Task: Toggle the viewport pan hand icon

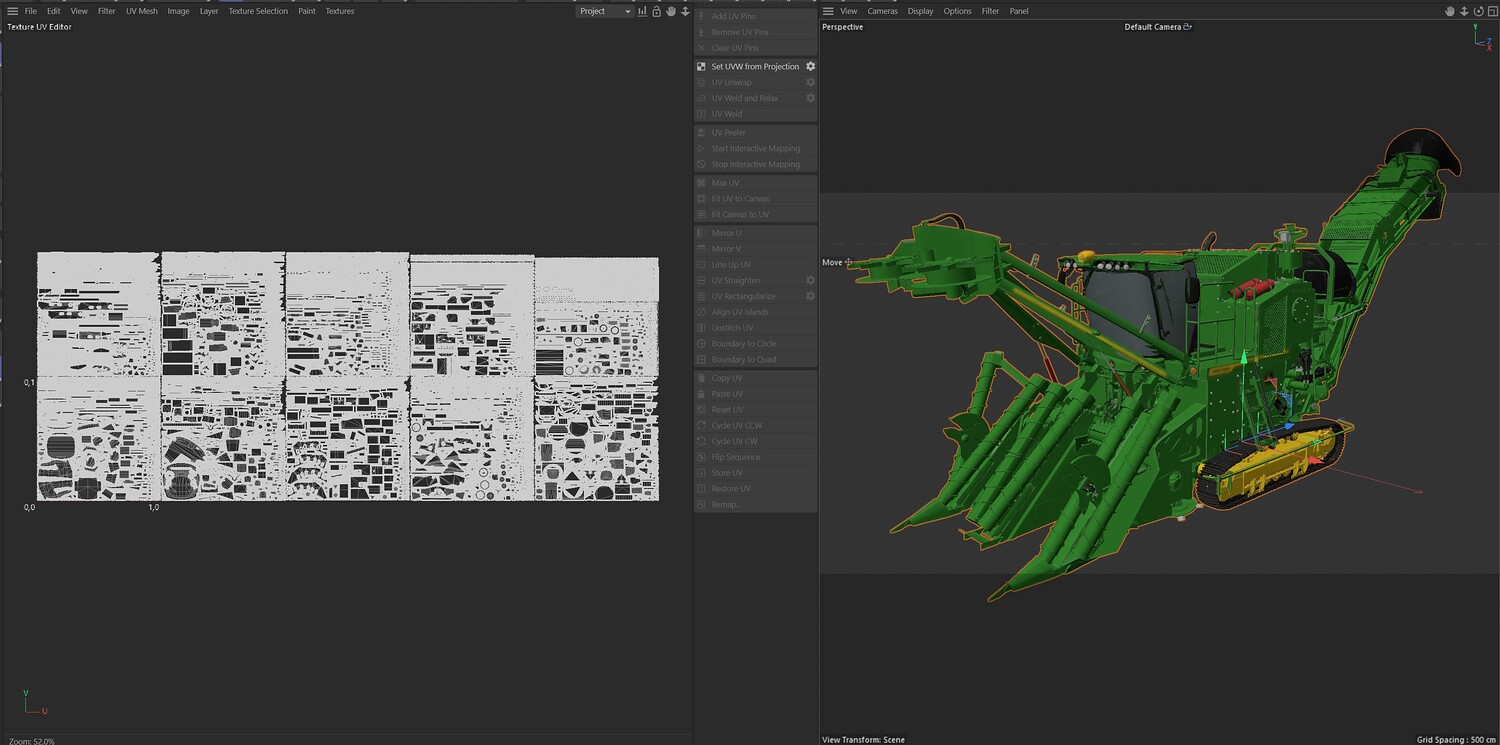Action: tap(1450, 11)
